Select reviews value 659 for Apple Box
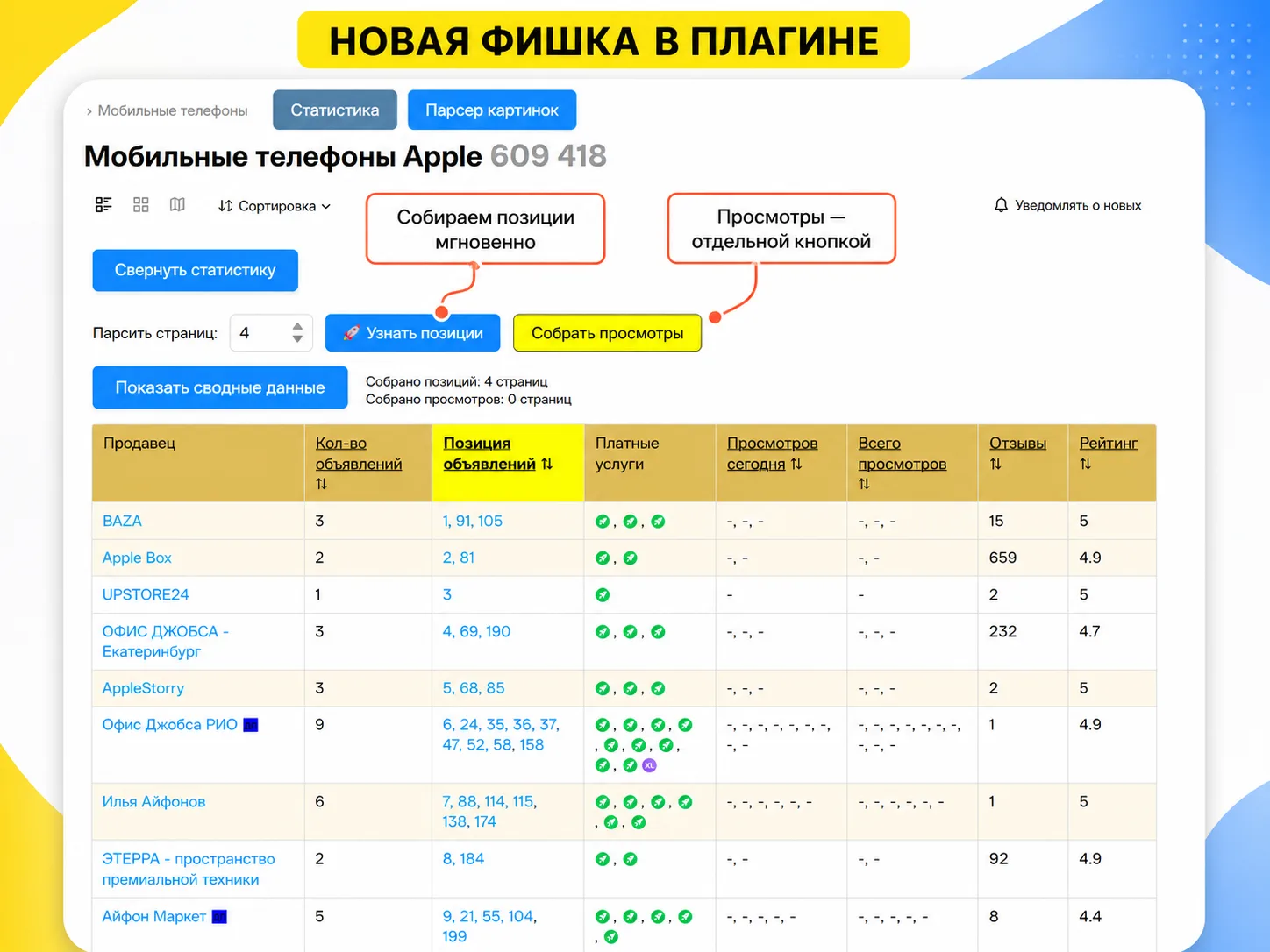Image resolution: width=1270 pixels, height=952 pixels. (1002, 558)
